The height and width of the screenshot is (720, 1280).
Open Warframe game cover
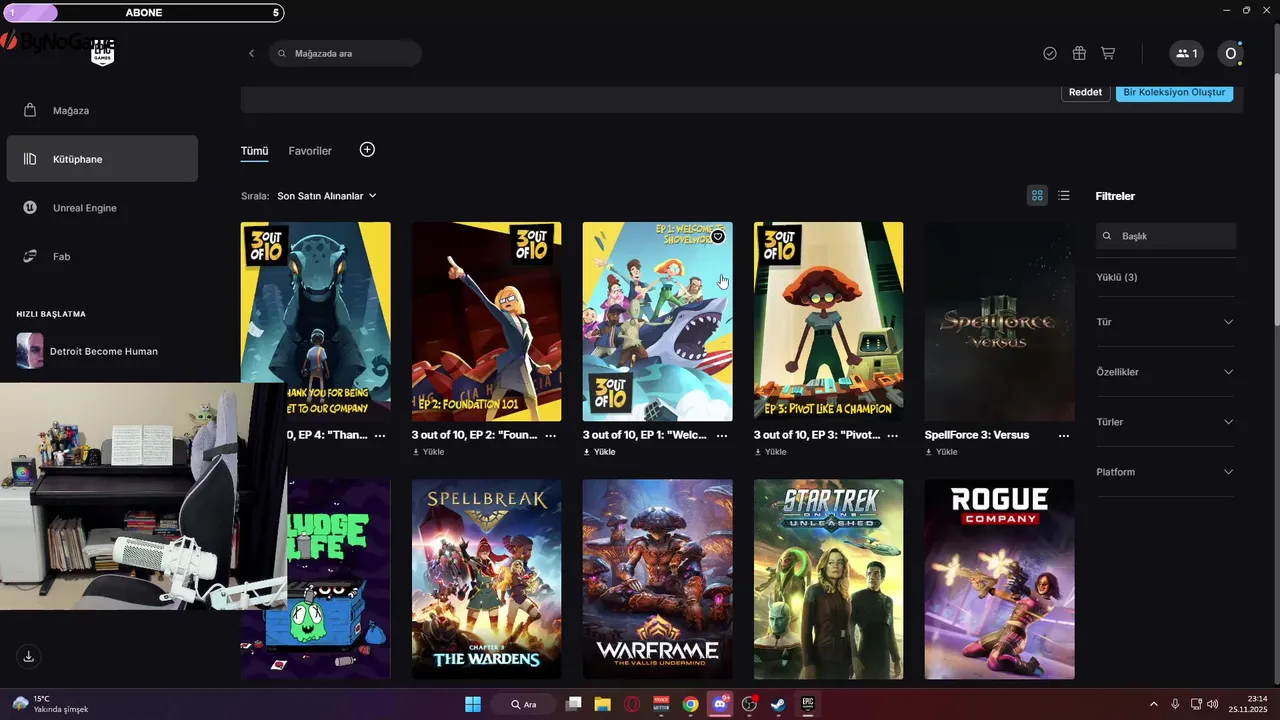click(658, 579)
